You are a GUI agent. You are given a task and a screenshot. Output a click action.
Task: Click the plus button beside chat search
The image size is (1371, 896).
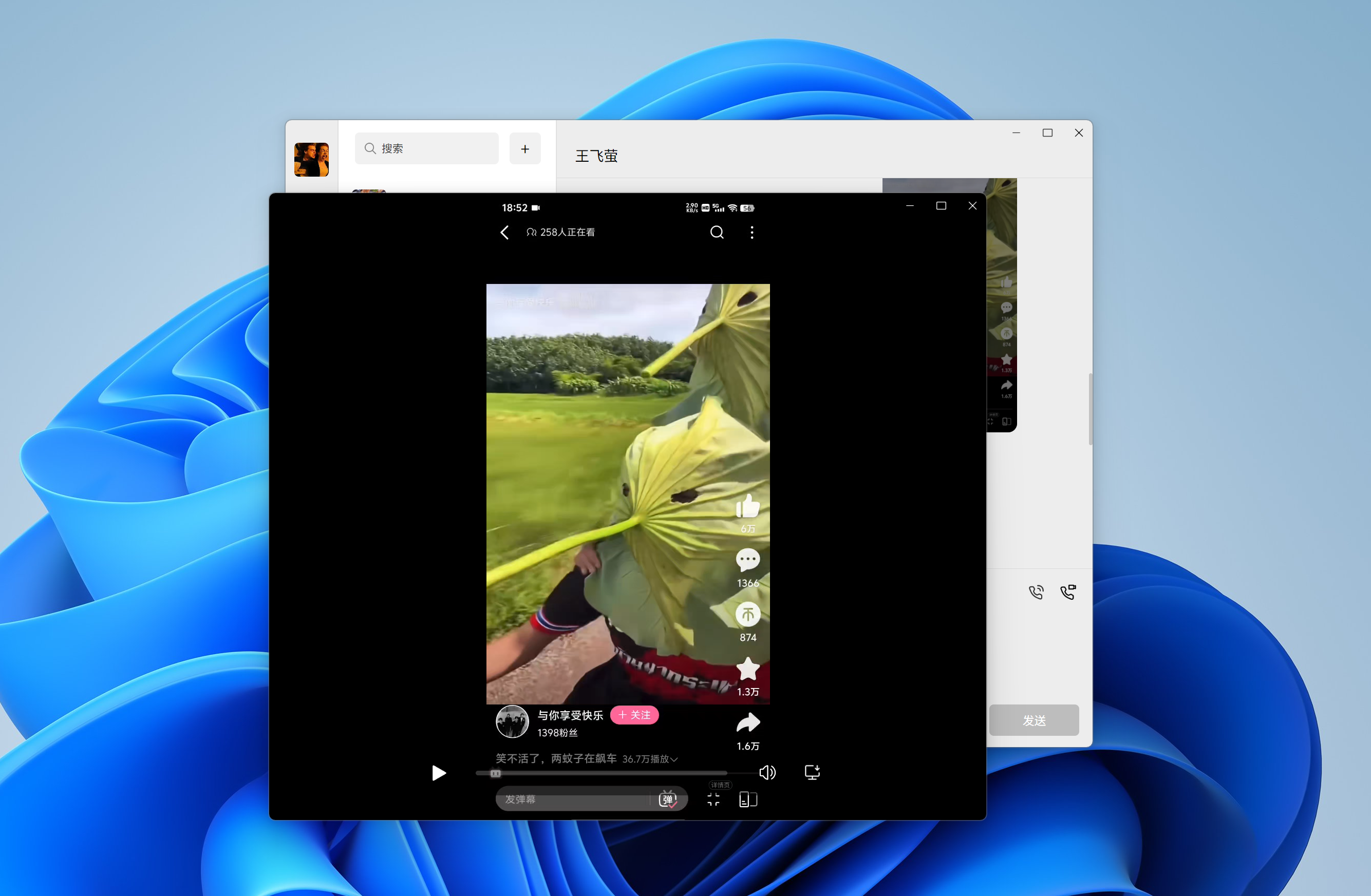pyautogui.click(x=525, y=148)
